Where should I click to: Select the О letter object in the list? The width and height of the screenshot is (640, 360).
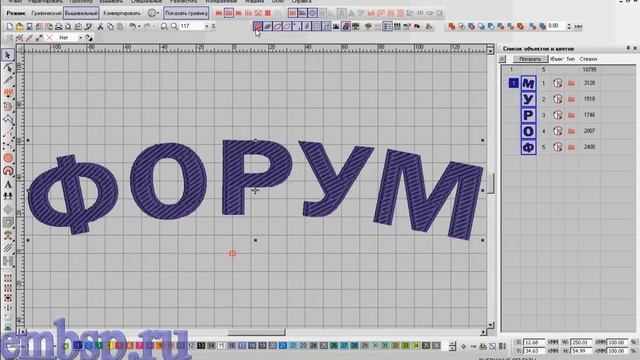528,131
